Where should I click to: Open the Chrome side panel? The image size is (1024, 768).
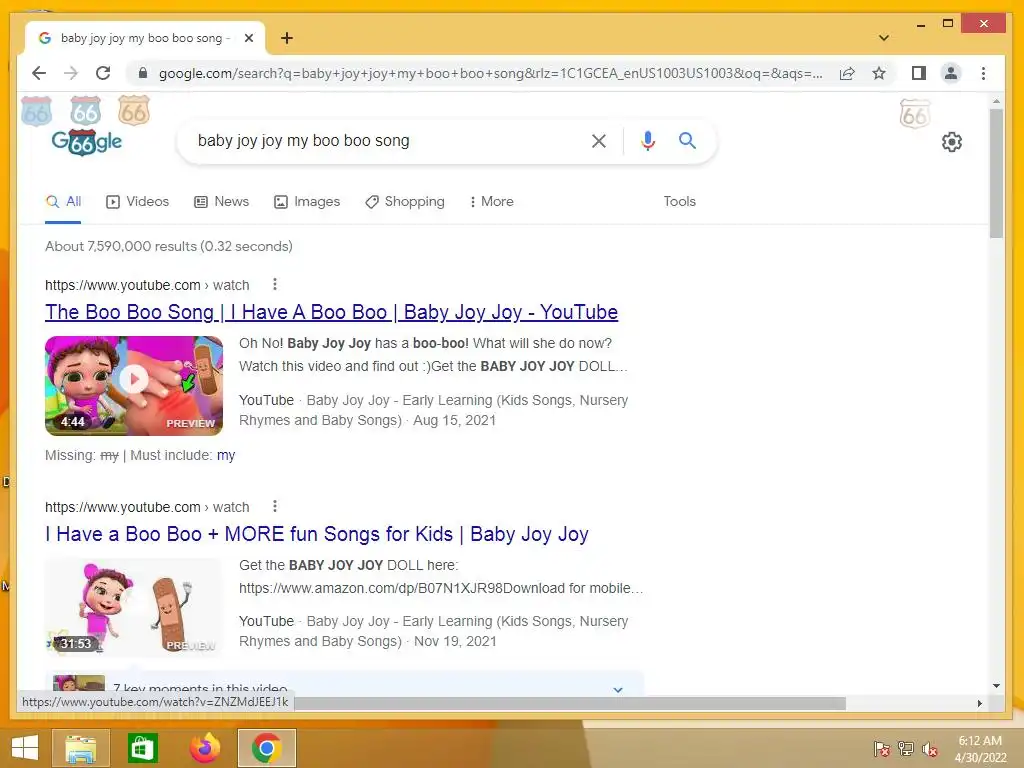919,73
